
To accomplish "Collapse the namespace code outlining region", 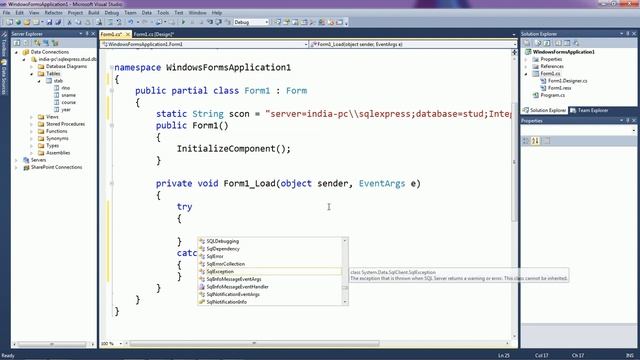I will pyautogui.click(x=111, y=67).
